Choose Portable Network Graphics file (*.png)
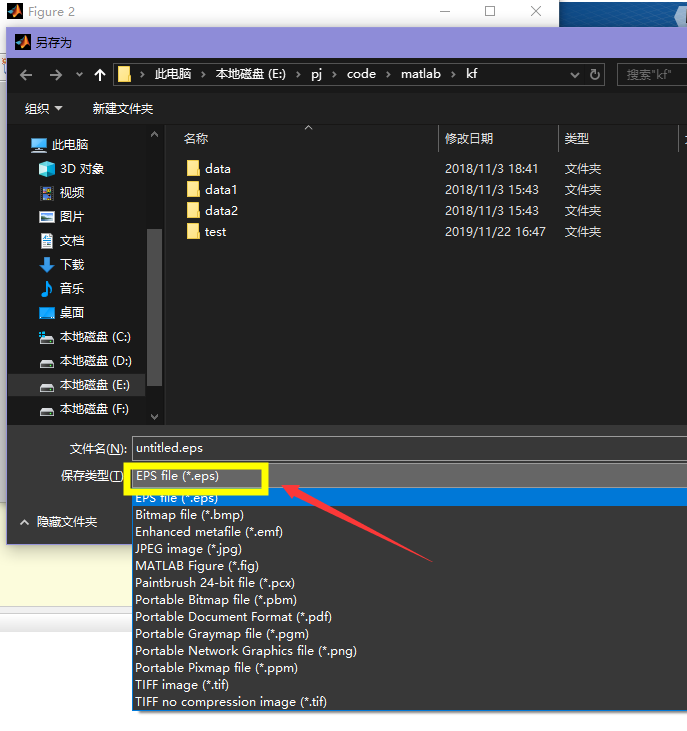This screenshot has height=731, width=687. [410, 651]
